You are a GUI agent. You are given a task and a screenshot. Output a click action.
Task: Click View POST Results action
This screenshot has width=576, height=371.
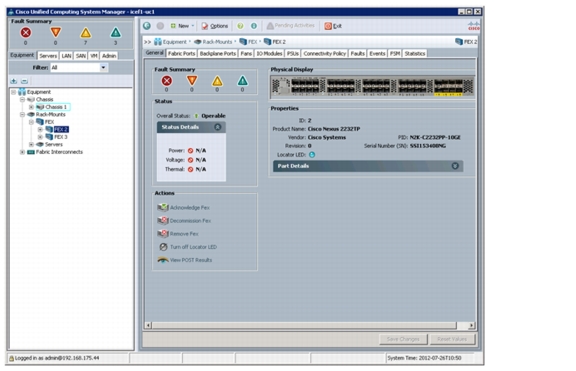click(185, 260)
